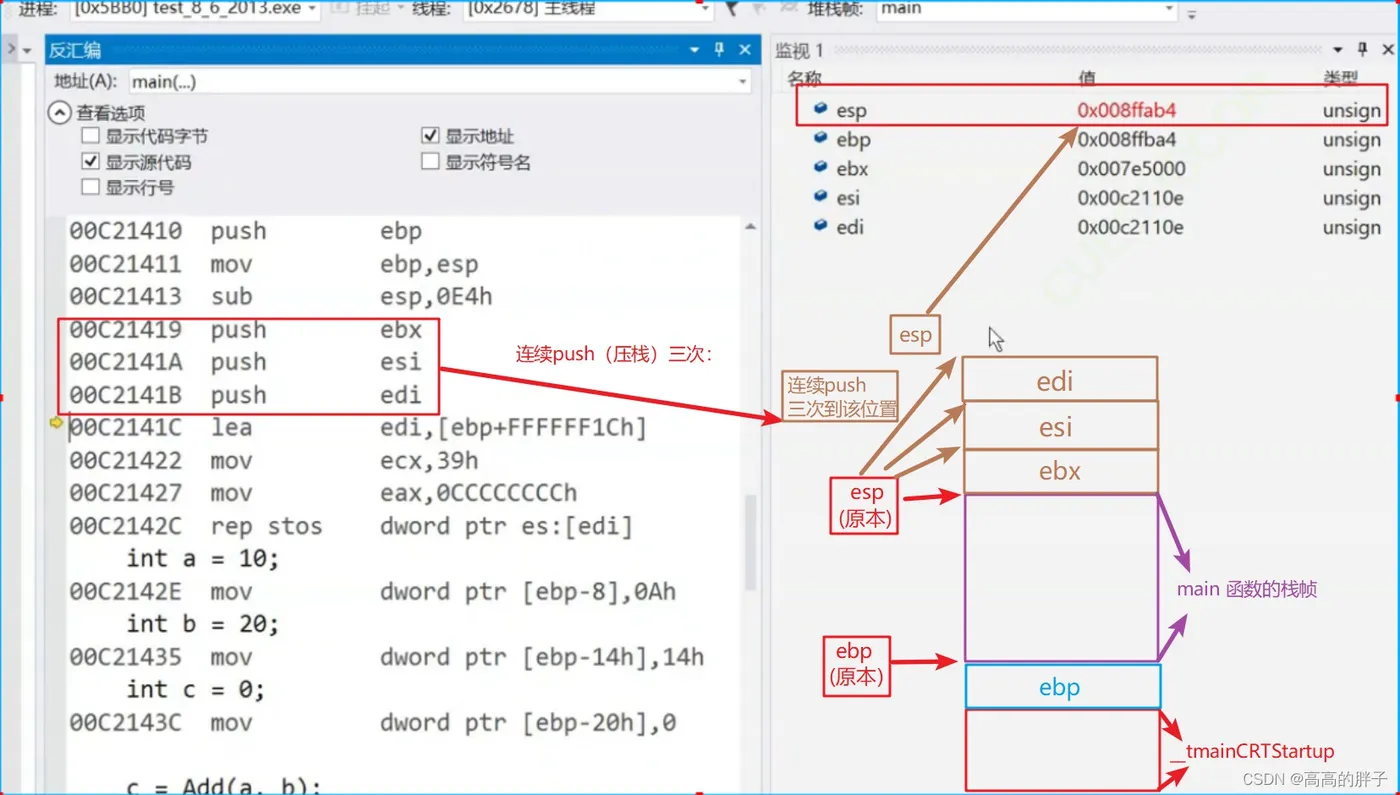Enable the 显示代码字节 checkbox
The width and height of the screenshot is (1400, 795).
point(91,136)
